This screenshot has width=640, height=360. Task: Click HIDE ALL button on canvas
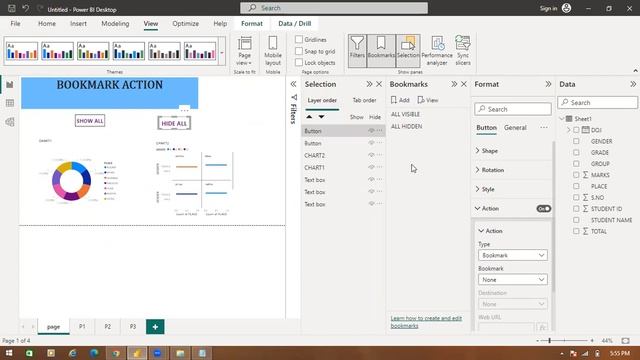coord(174,123)
